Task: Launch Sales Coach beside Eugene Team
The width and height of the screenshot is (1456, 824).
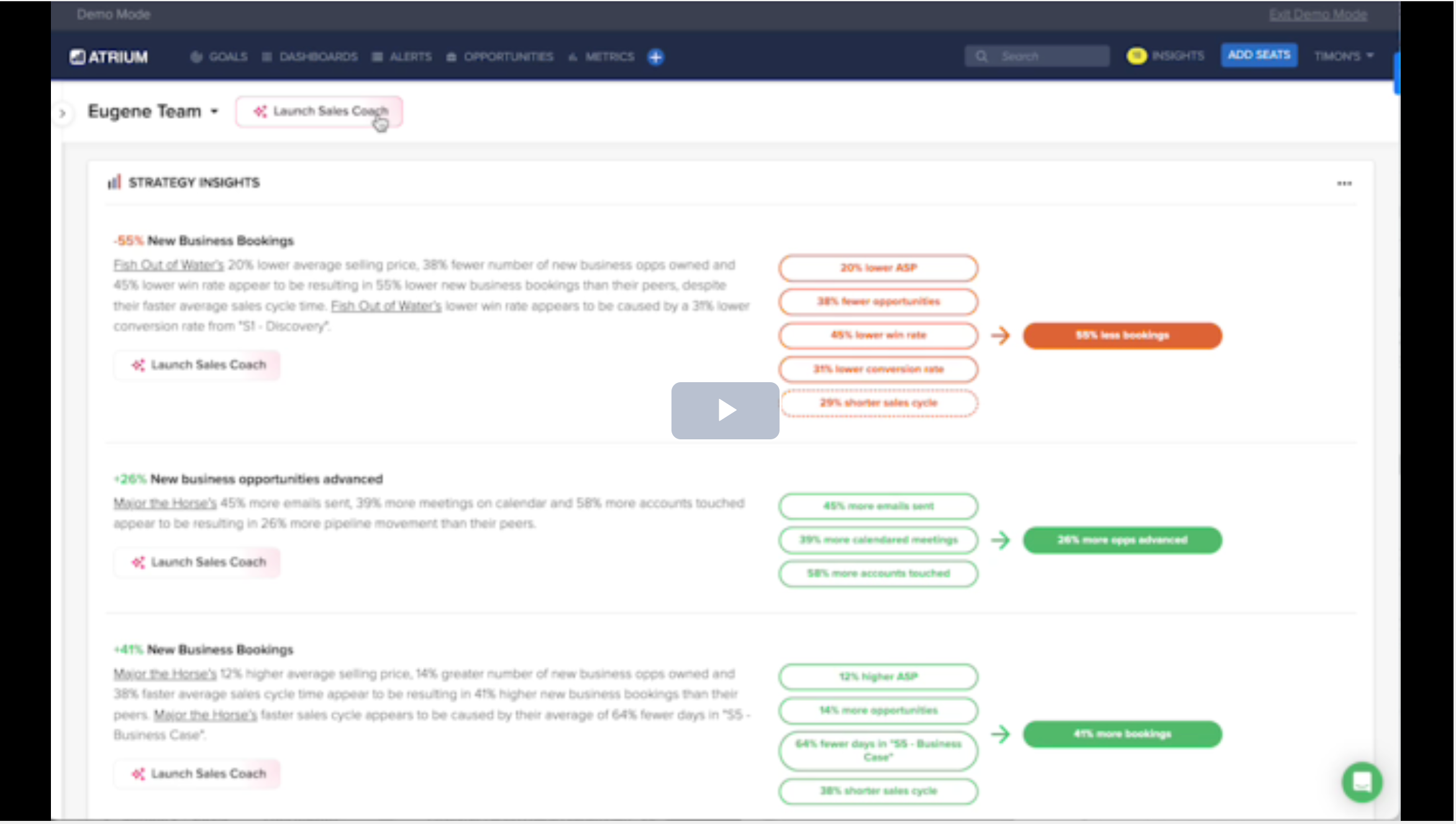Action: (319, 111)
